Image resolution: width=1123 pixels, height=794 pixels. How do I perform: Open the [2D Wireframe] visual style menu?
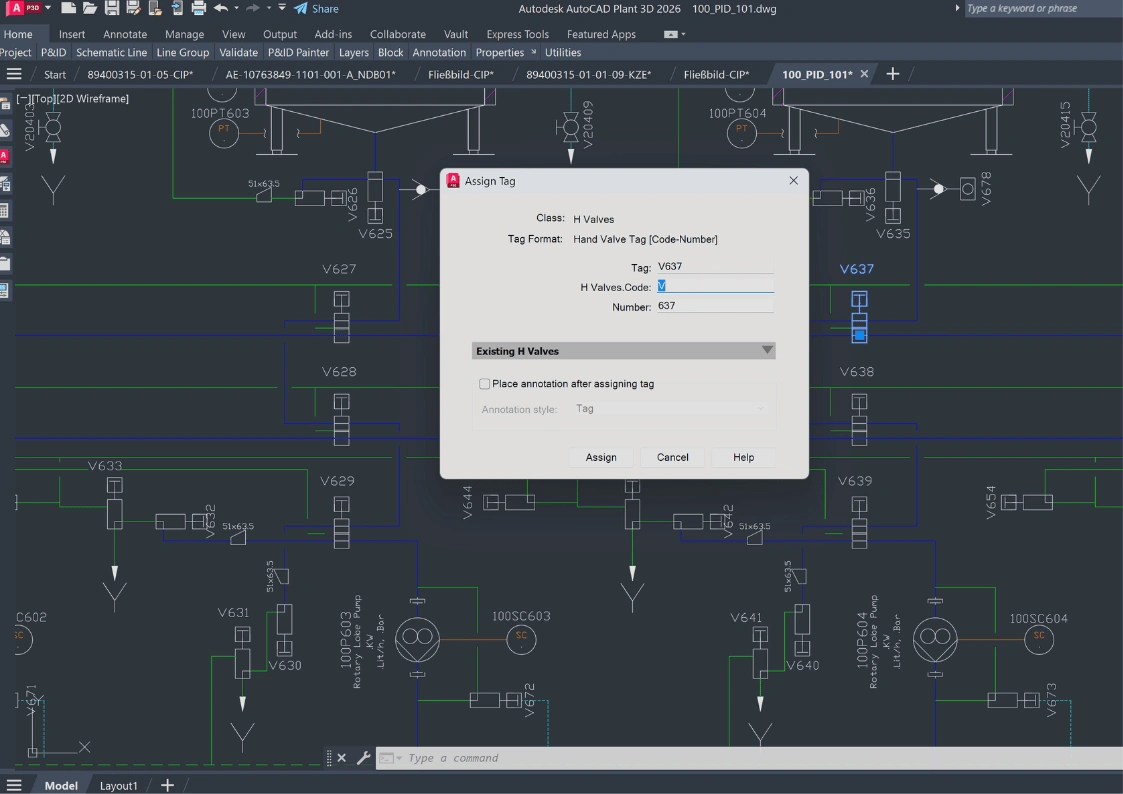coord(92,99)
